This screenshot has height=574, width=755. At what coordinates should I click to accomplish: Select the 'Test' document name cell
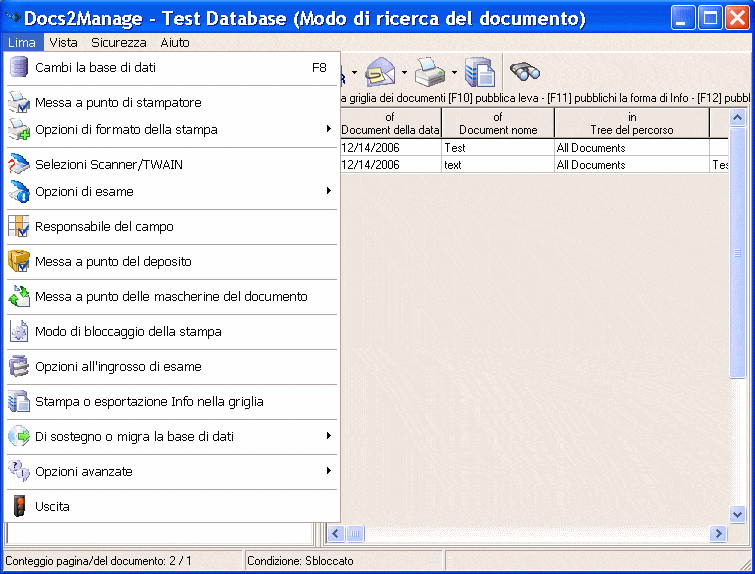point(498,148)
